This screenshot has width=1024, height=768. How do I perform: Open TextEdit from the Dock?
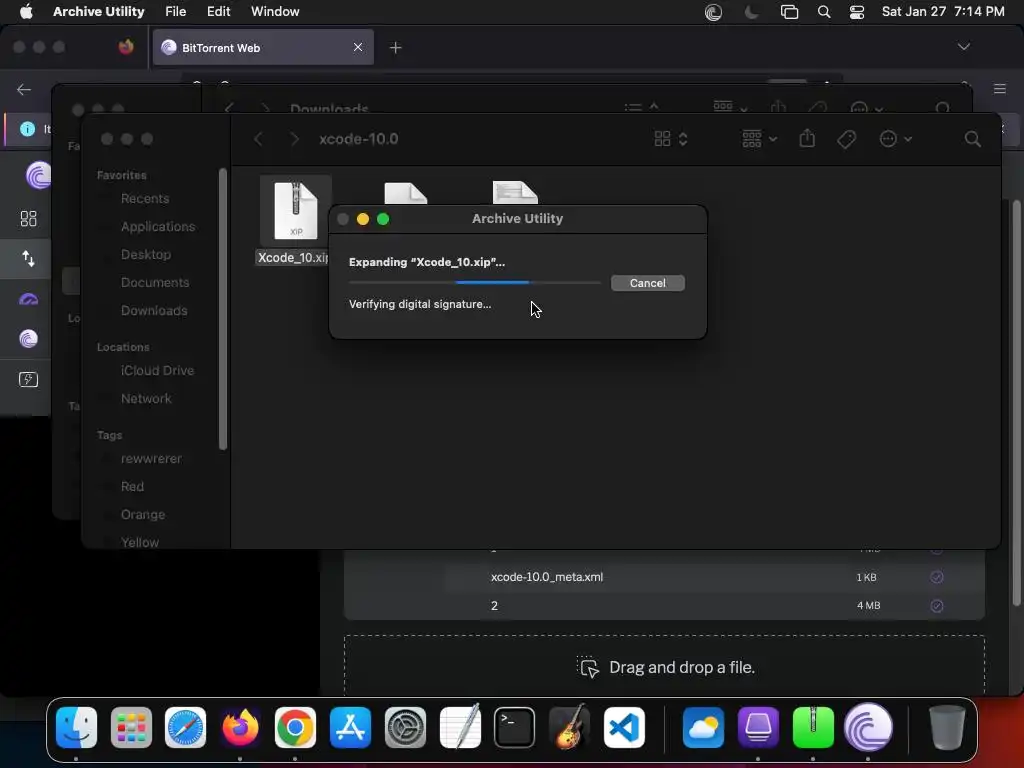coord(460,727)
